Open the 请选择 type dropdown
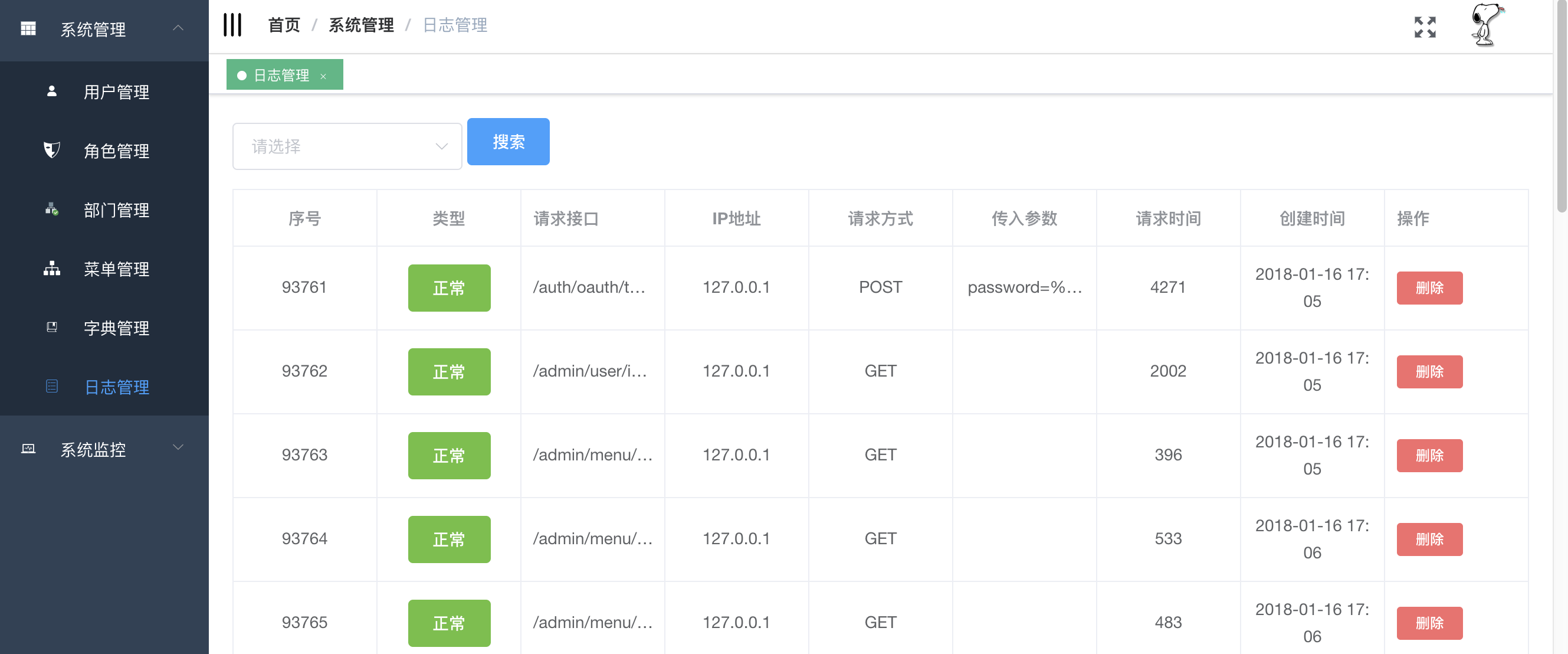This screenshot has height=654, width=1568. coord(347,146)
